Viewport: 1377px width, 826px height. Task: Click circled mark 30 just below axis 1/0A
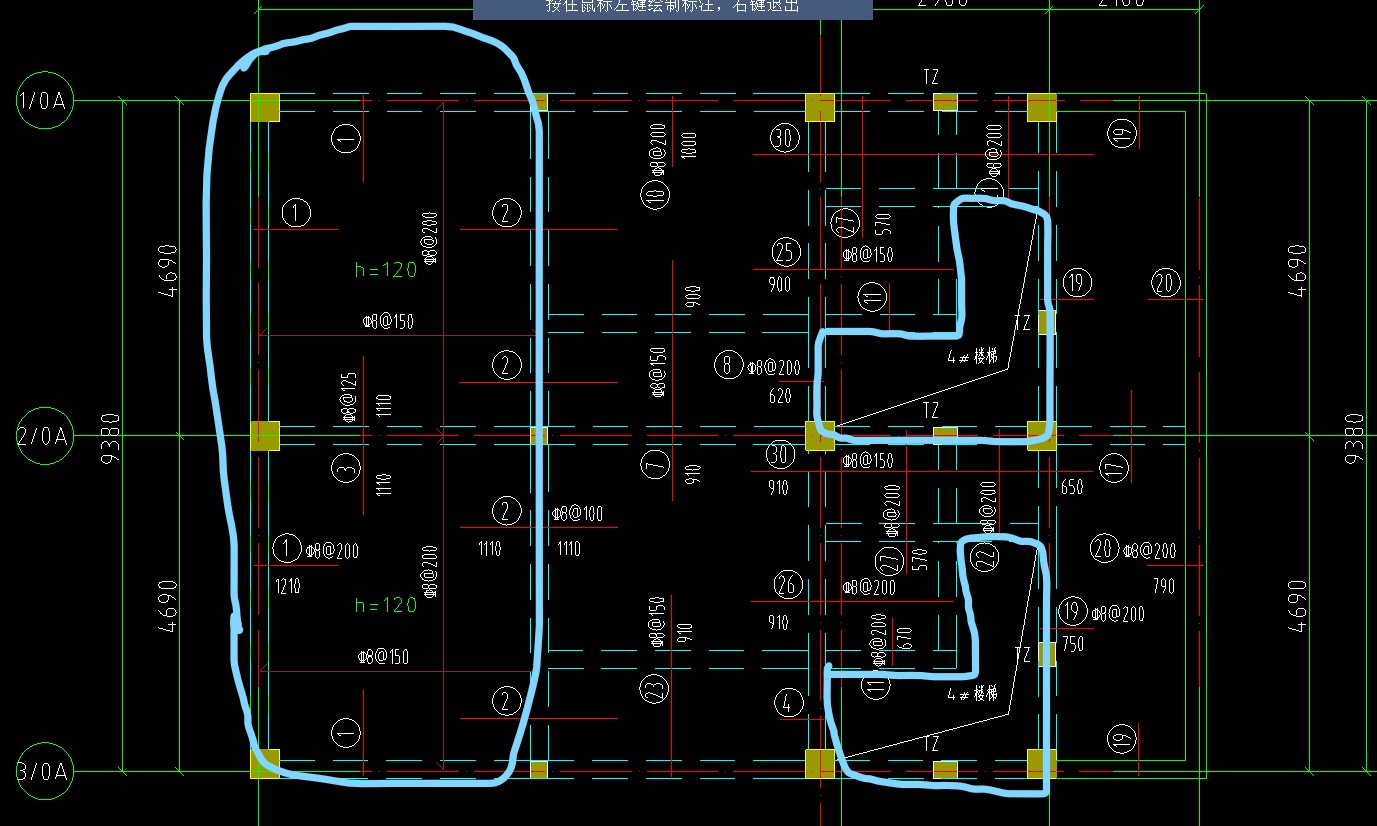(785, 138)
